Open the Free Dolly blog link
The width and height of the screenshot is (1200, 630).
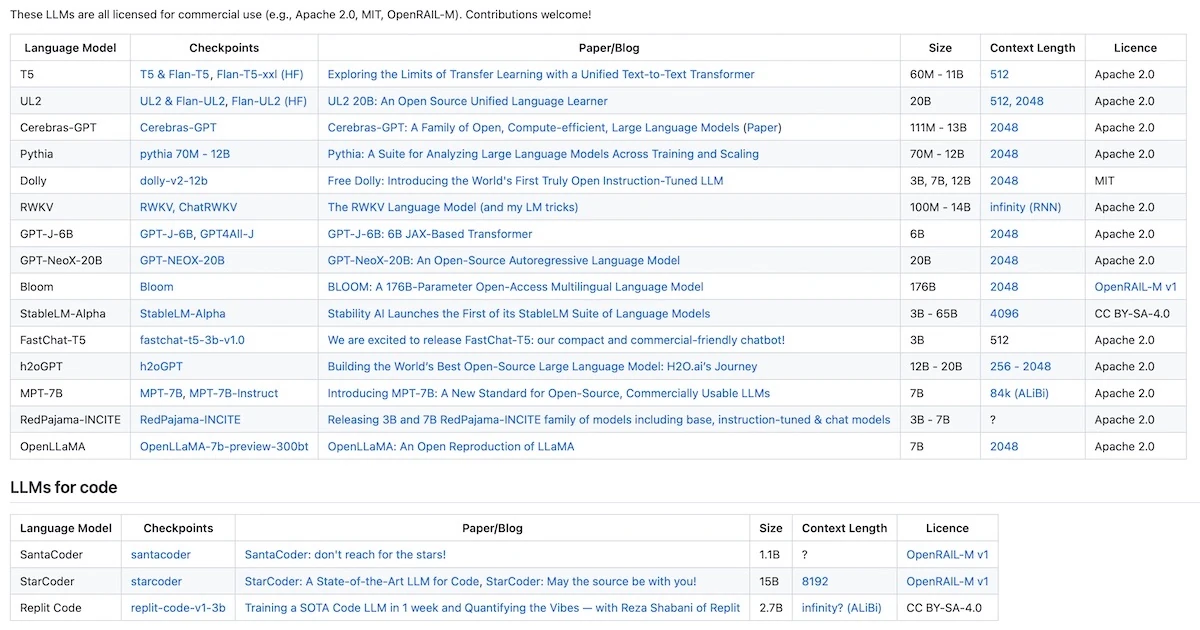pos(525,181)
